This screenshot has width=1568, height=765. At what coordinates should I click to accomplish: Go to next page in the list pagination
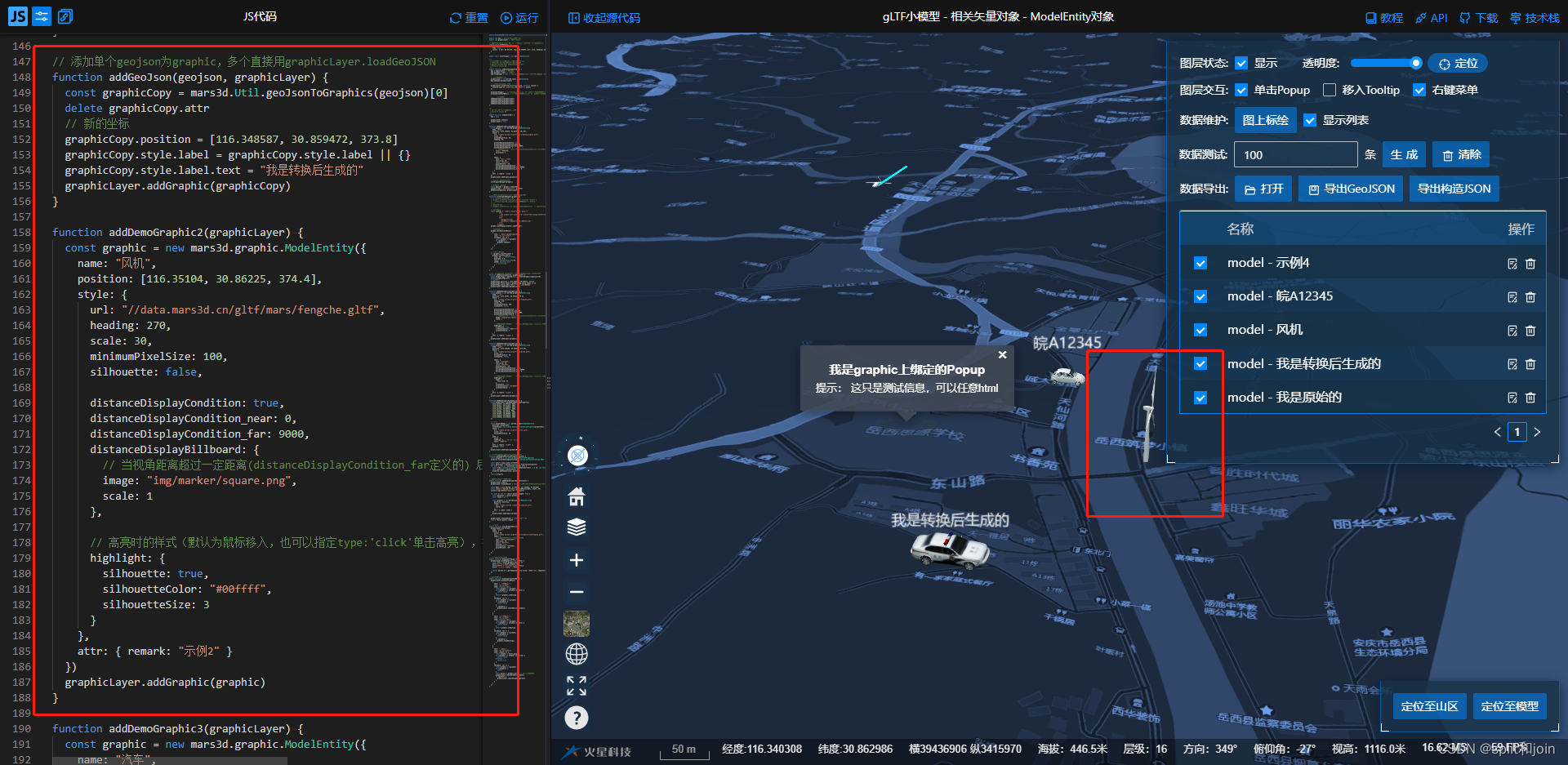pos(1537,432)
